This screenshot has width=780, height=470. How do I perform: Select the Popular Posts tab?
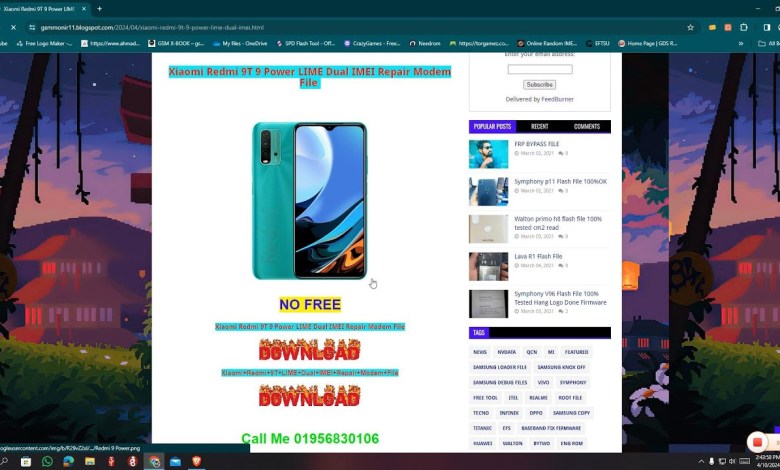492,127
